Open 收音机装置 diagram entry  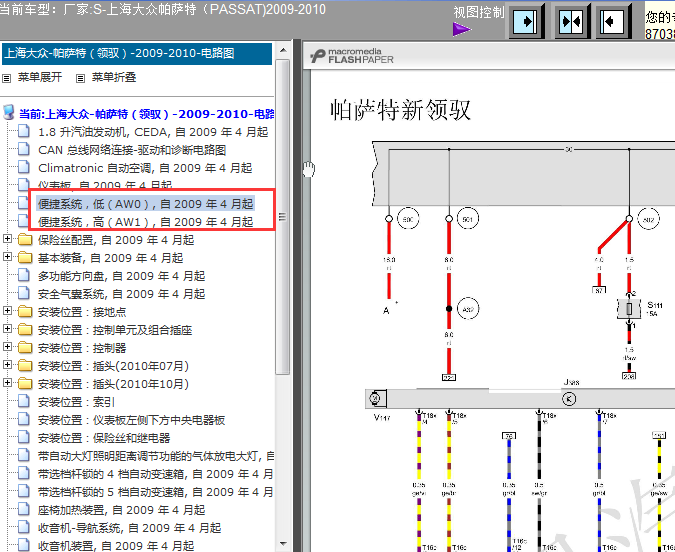pos(116,546)
